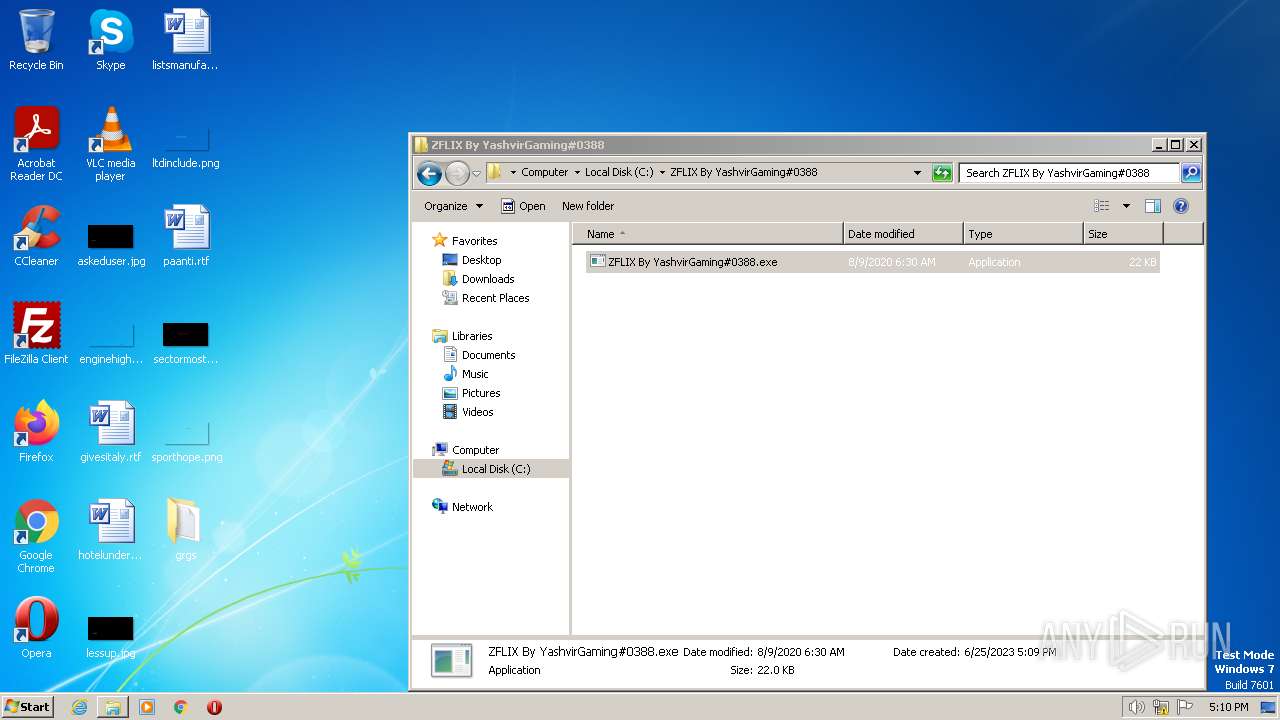1280x720 pixels.
Task: Open Network in navigation pane
Action: 463,507
